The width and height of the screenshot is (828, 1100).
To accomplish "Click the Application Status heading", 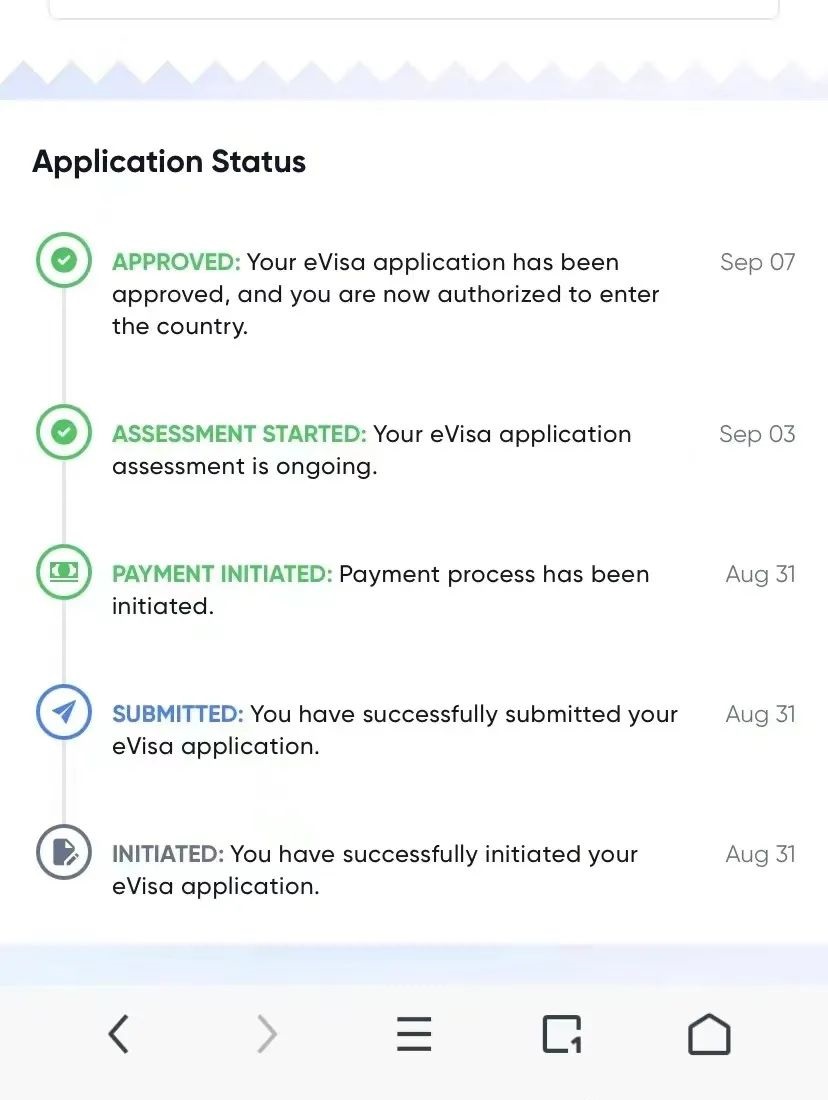I will pos(169,162).
